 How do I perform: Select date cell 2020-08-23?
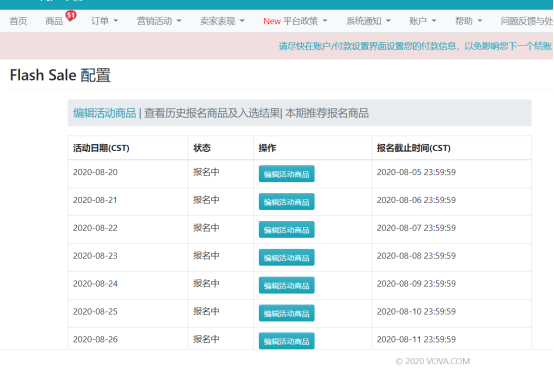(95, 256)
